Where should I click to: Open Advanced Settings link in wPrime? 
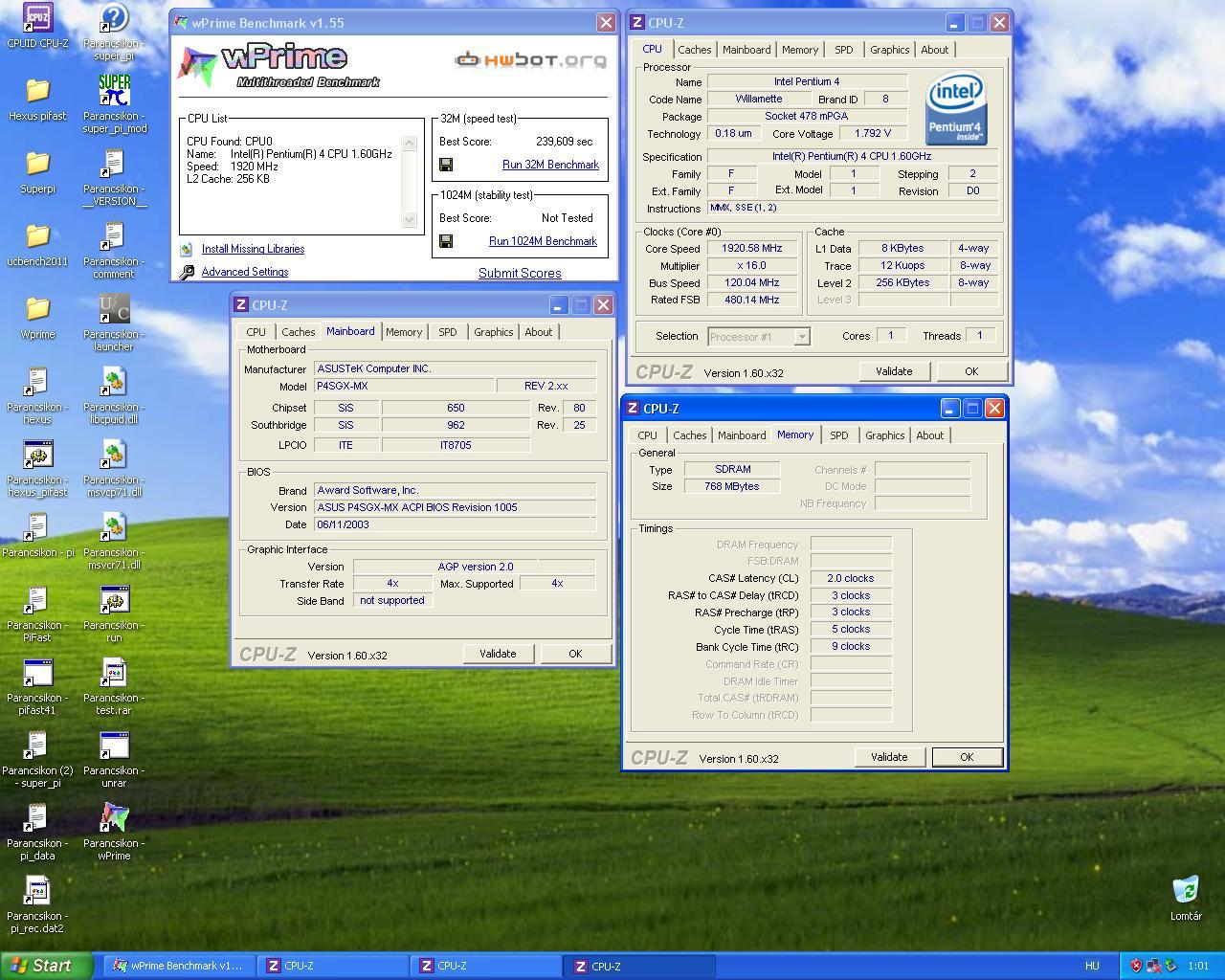pyautogui.click(x=245, y=272)
